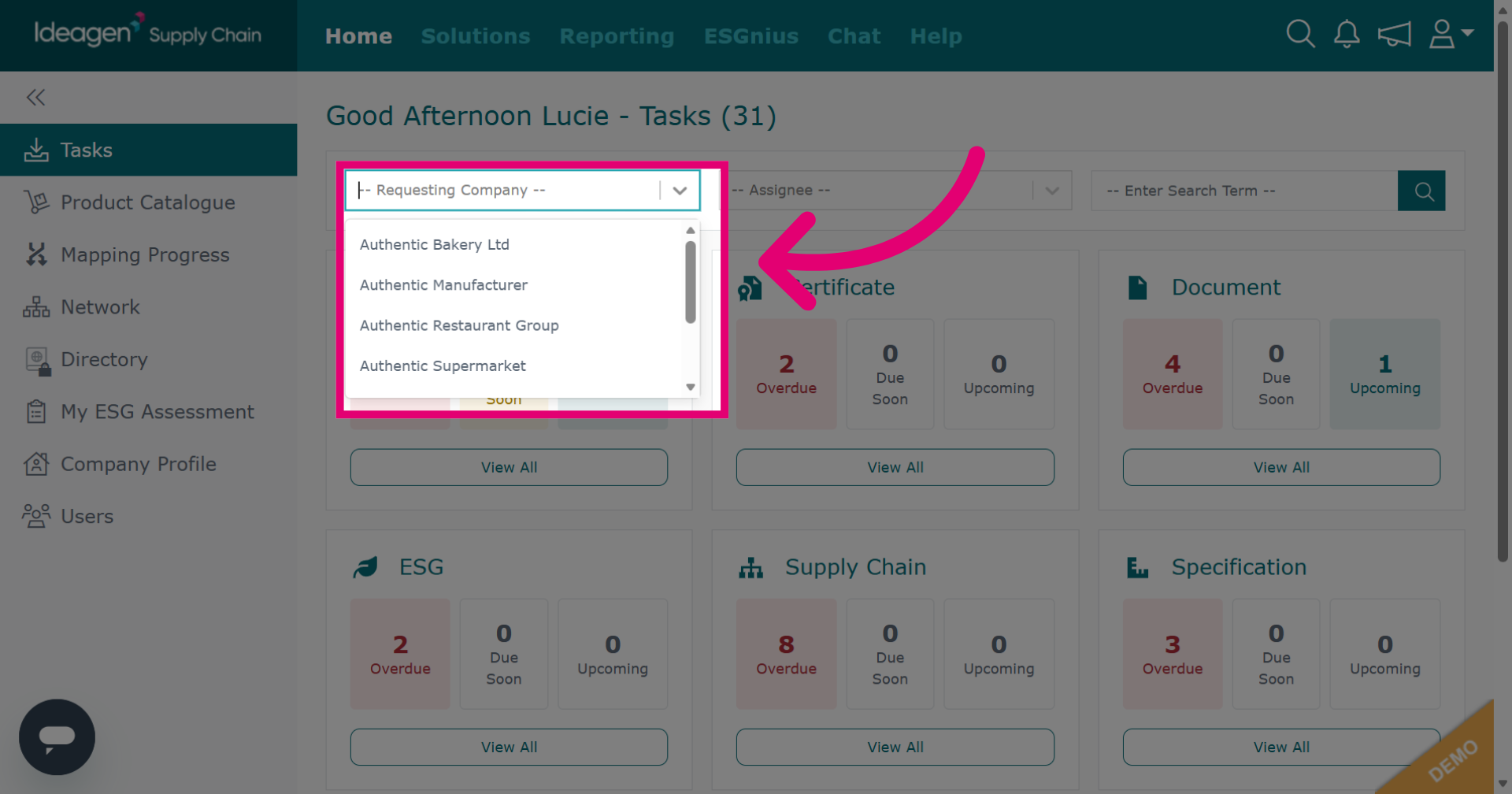Click the Document file icon
This screenshot has width=1512, height=794.
click(1137, 288)
